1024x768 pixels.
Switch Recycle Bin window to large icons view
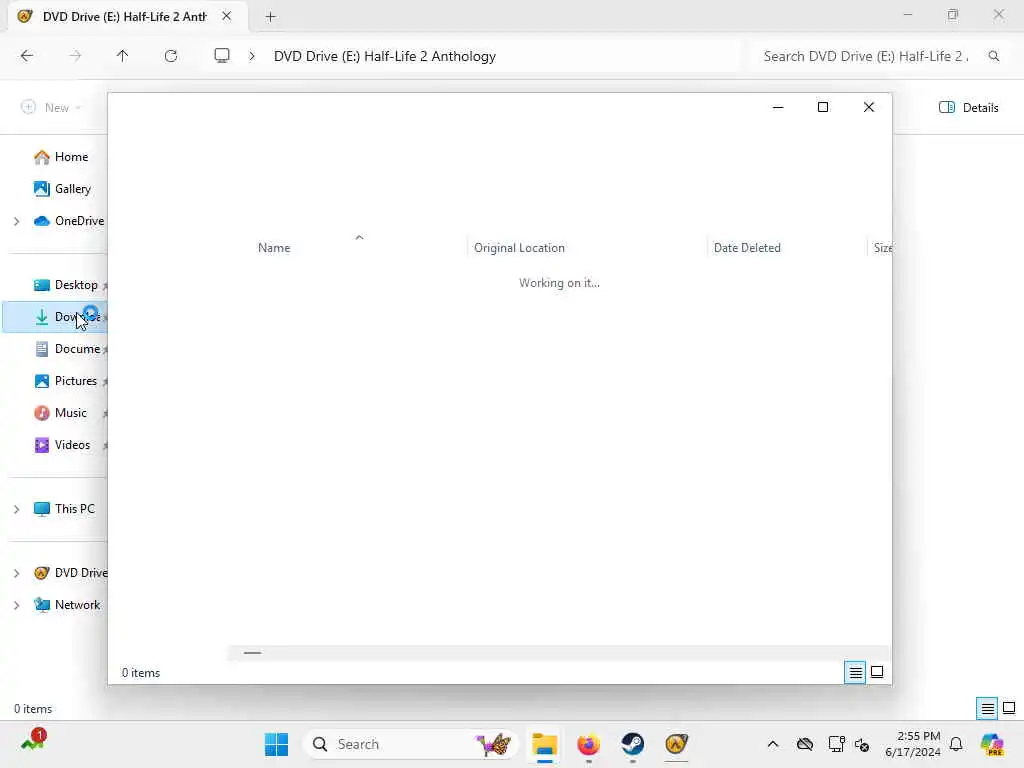coord(877,672)
